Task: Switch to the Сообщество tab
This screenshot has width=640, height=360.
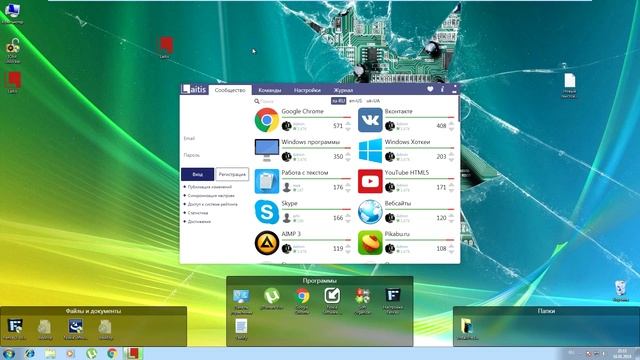Action: [230, 90]
